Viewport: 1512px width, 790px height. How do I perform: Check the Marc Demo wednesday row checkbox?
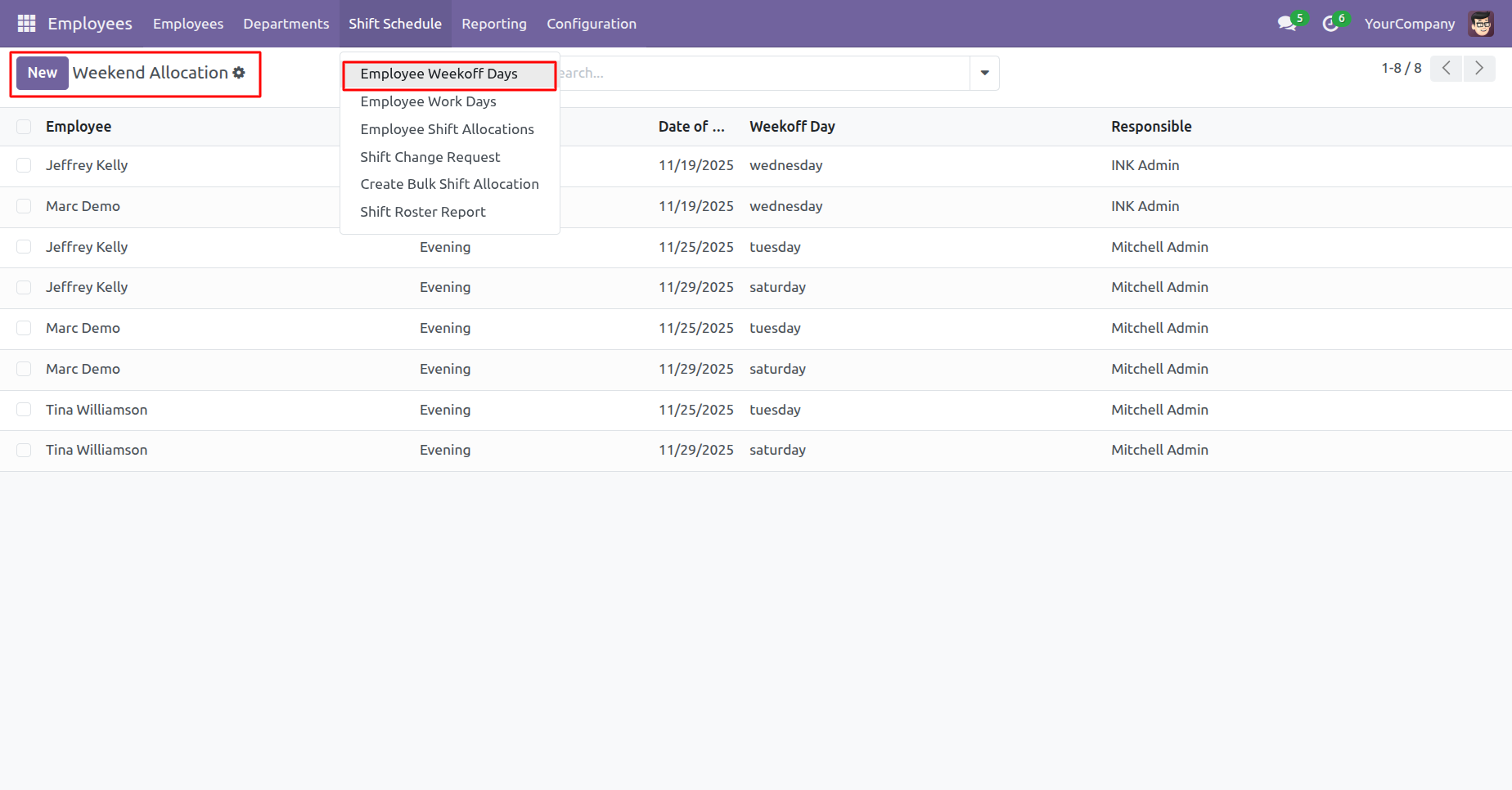pyautogui.click(x=24, y=206)
